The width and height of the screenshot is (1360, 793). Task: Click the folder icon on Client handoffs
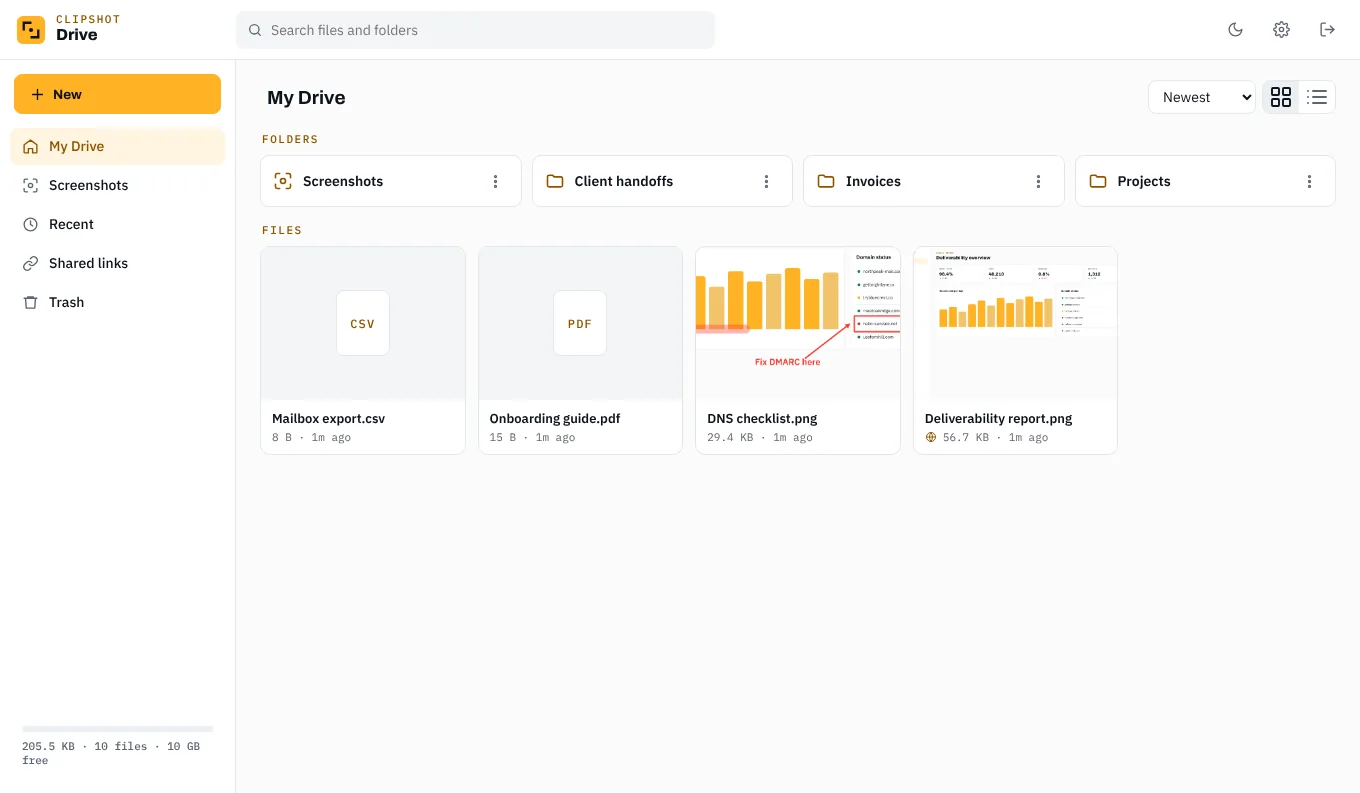point(555,181)
